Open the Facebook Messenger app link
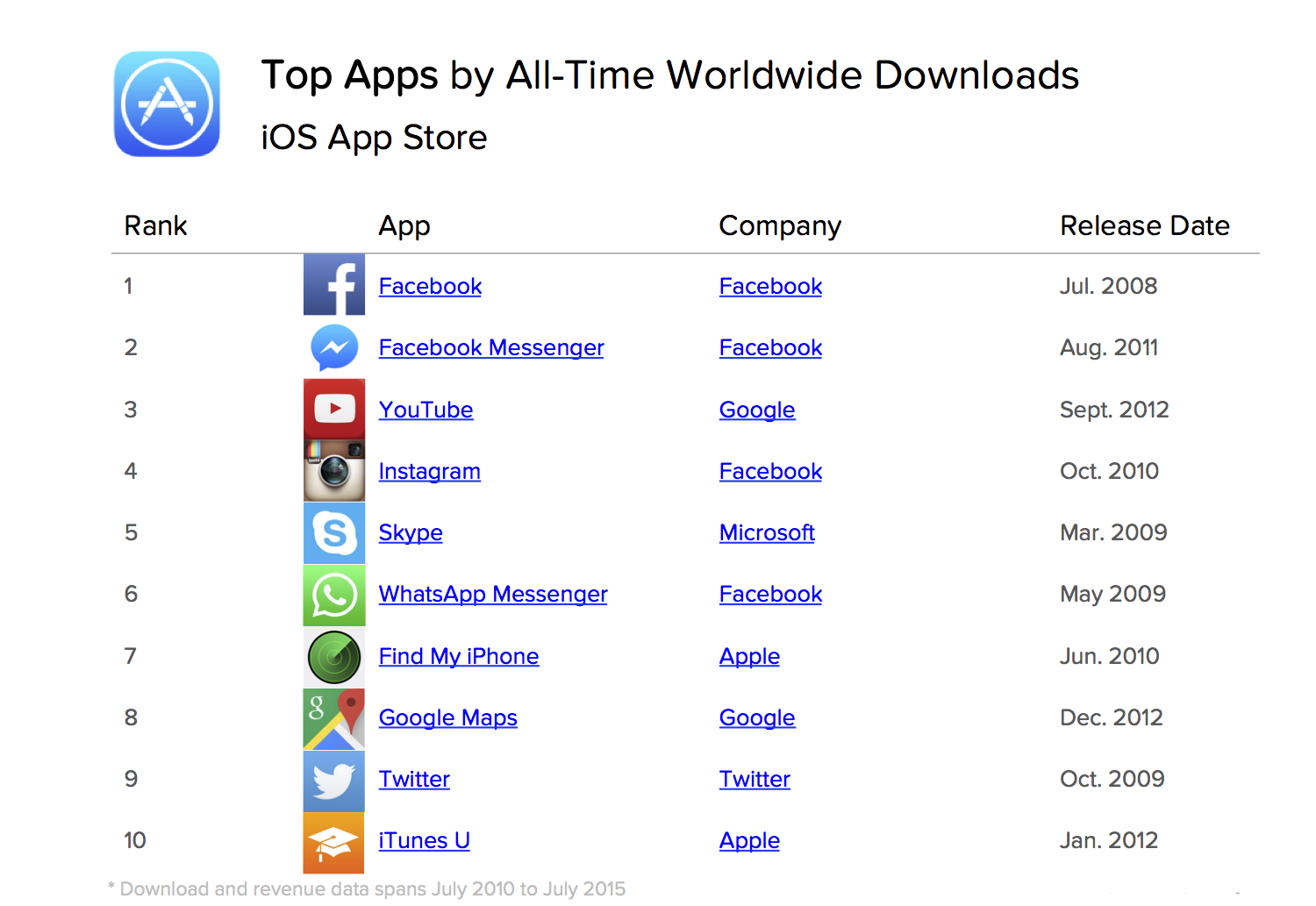 coord(491,348)
